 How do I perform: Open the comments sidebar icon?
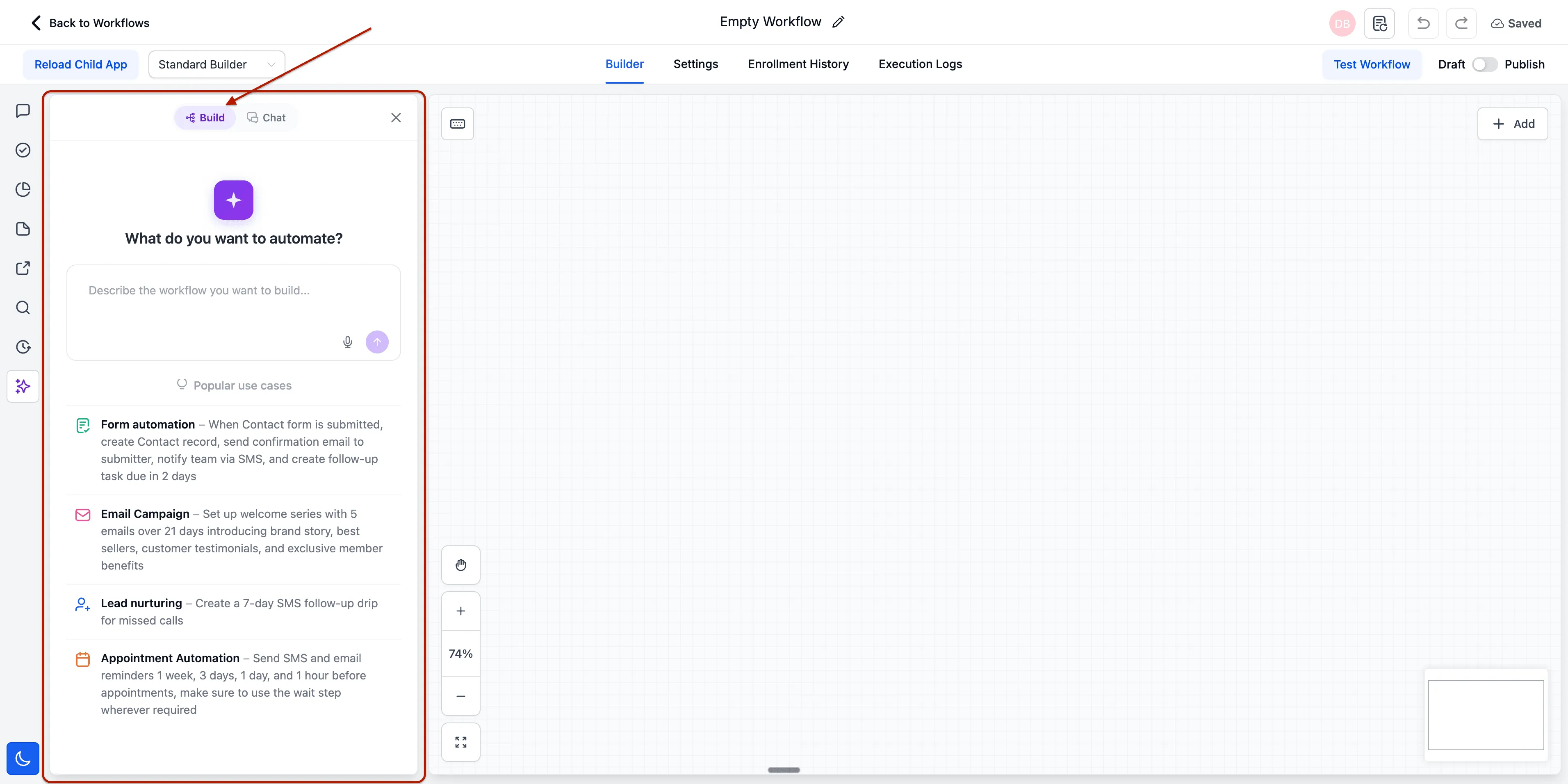pyautogui.click(x=23, y=111)
